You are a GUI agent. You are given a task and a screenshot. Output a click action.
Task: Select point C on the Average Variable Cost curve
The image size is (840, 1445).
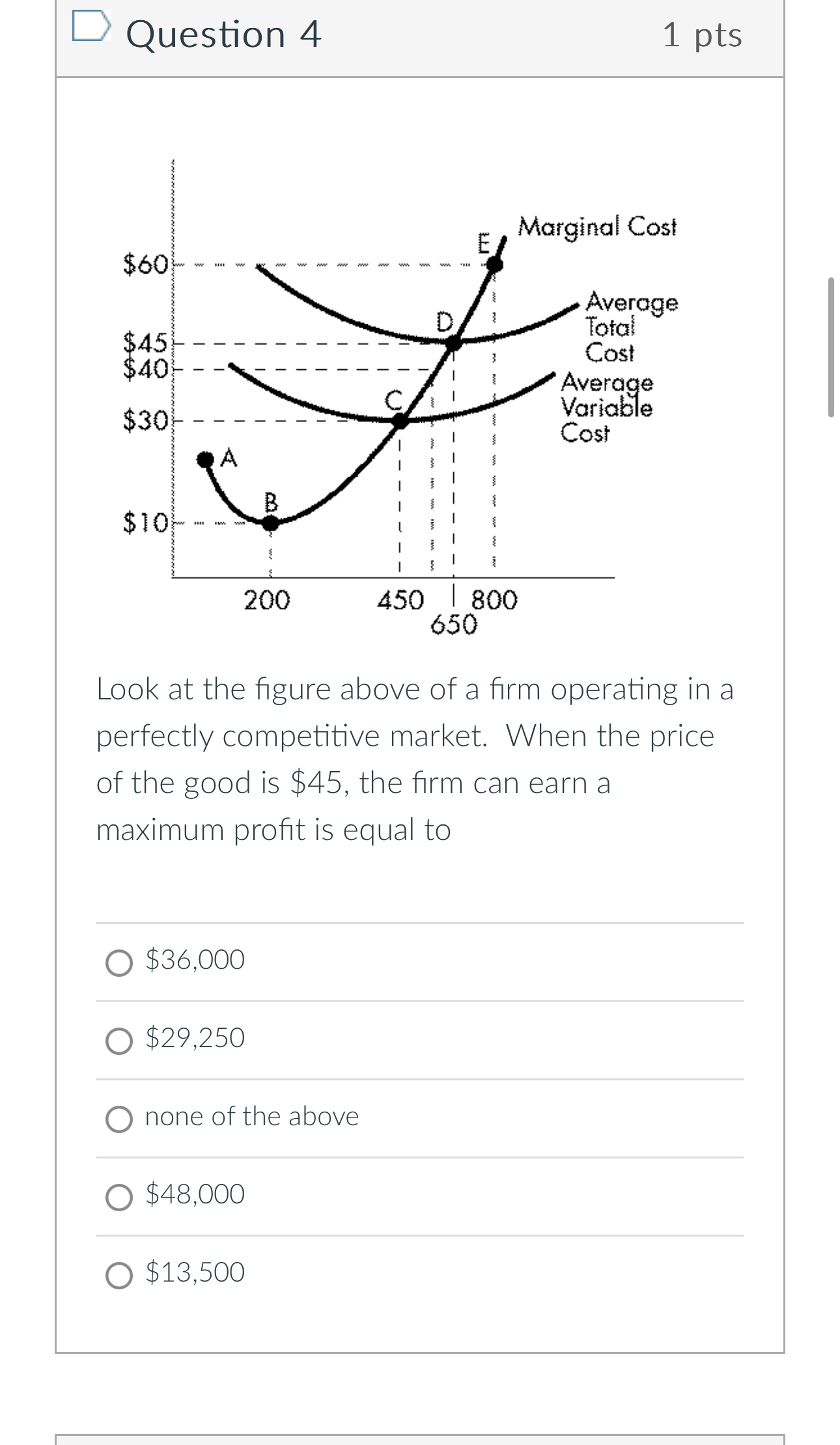pyautogui.click(x=398, y=422)
